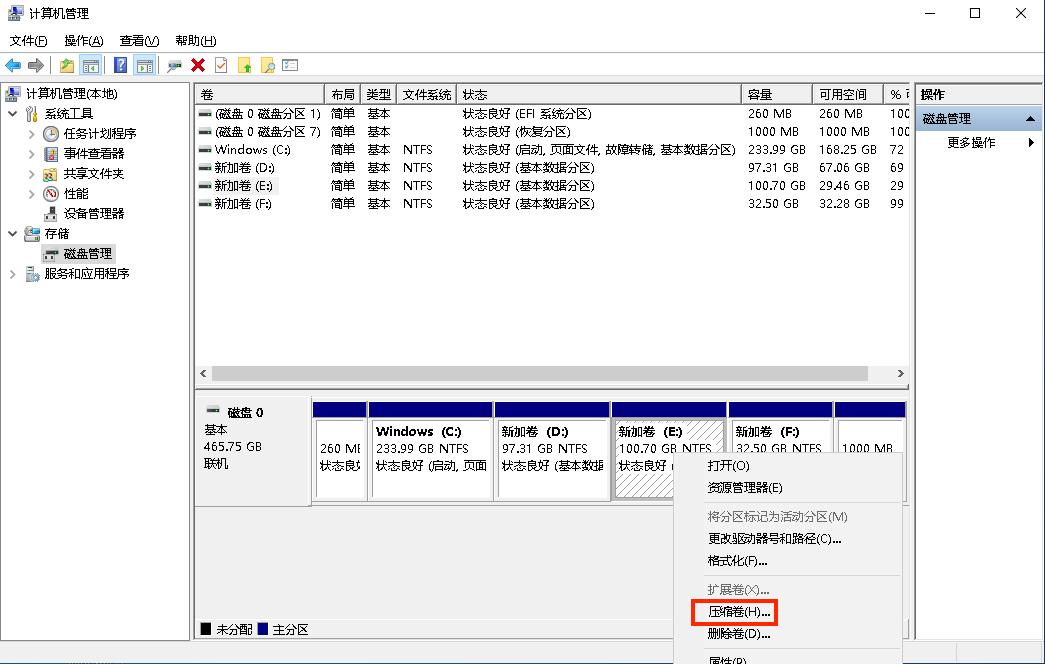The height and width of the screenshot is (664, 1045).
Task: Open the 文件(F) menu
Action: [x=27, y=41]
